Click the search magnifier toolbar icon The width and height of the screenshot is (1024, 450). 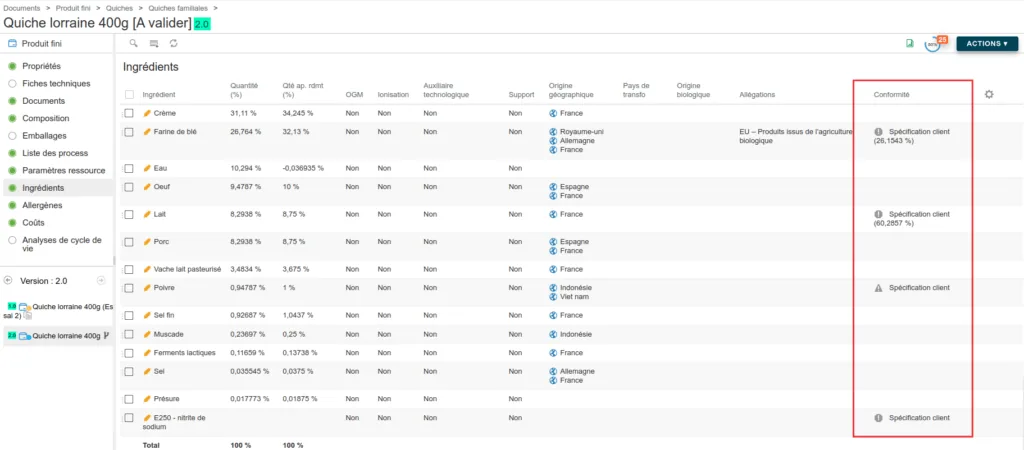coord(133,44)
